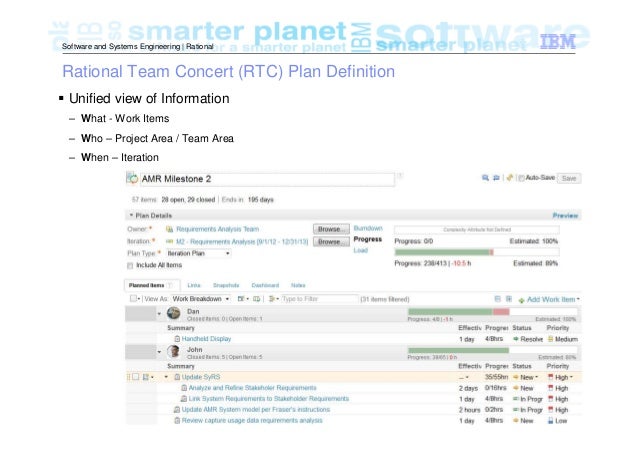Click the iteration icon beside M2 - Requirements Analysis
Viewport: 638px width, 451px height.
pos(170,242)
